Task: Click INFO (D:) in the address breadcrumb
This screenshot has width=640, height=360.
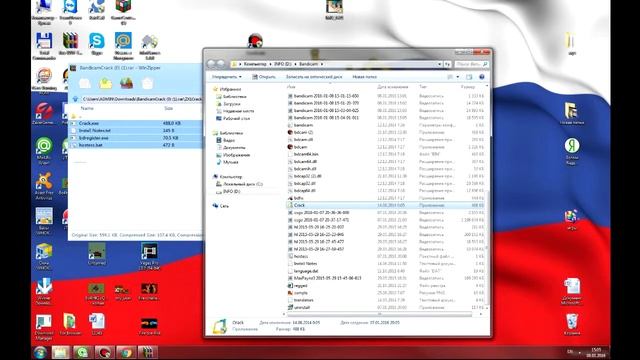Action: click(x=283, y=64)
